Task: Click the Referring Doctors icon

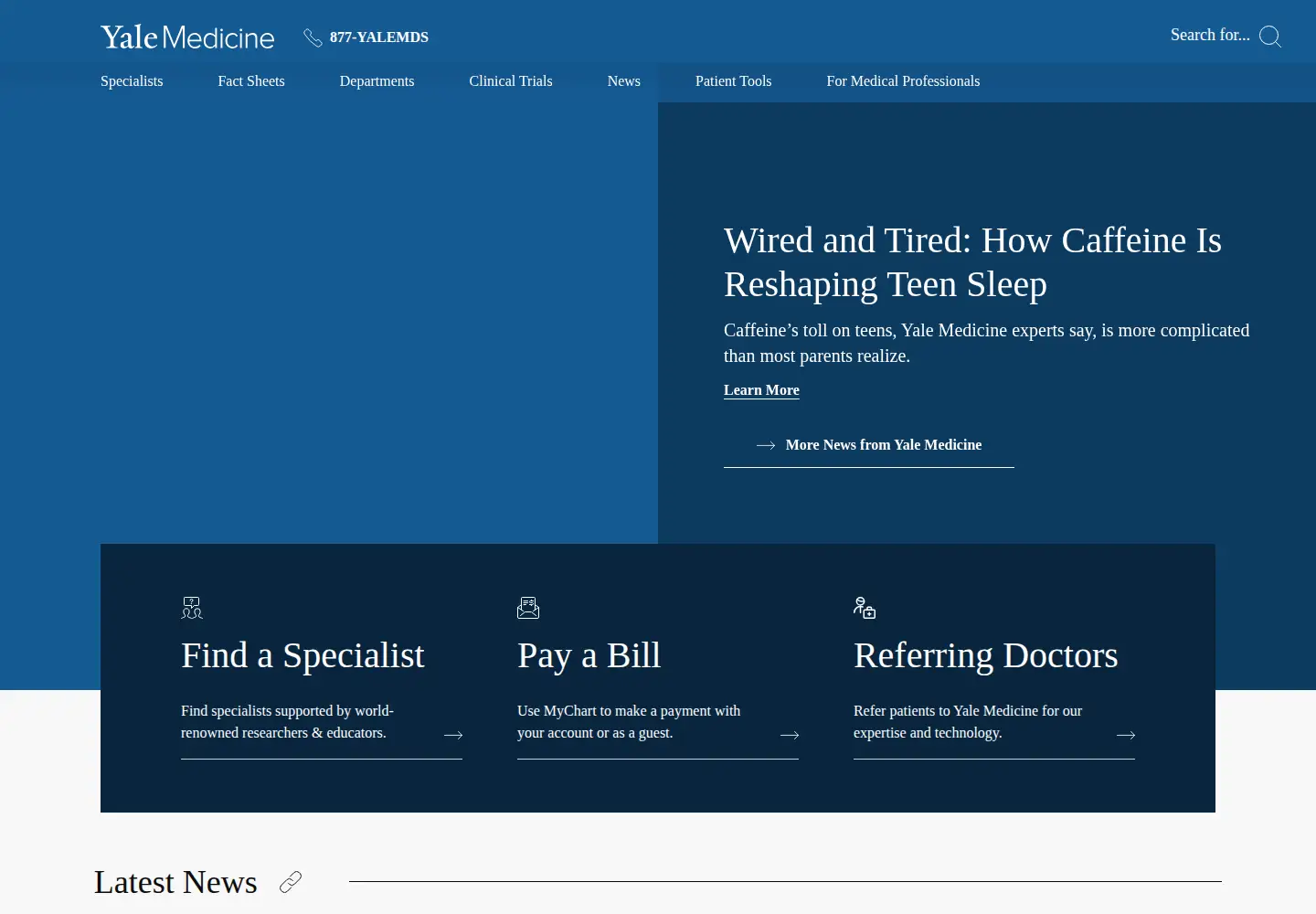Action: pyautogui.click(x=865, y=608)
